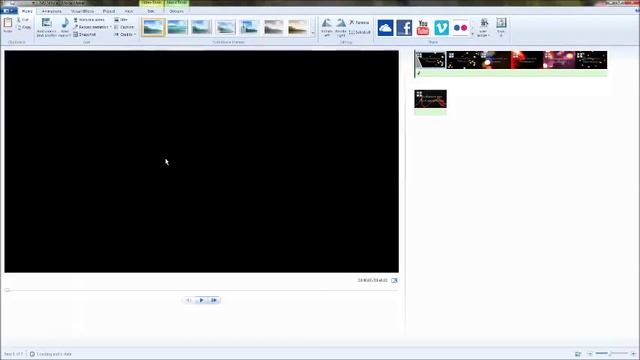Click the status bar progress icon
The height and width of the screenshot is (360, 640).
coord(32,354)
